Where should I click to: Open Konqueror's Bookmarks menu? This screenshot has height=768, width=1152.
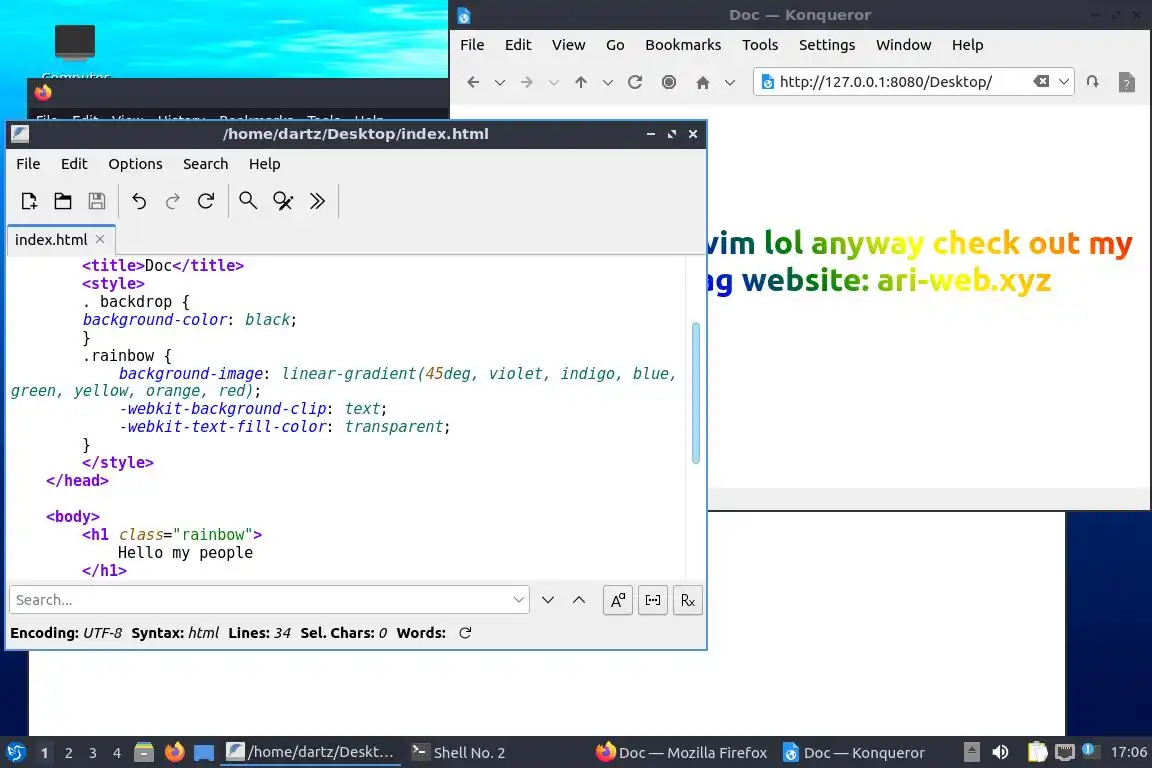[x=683, y=45]
